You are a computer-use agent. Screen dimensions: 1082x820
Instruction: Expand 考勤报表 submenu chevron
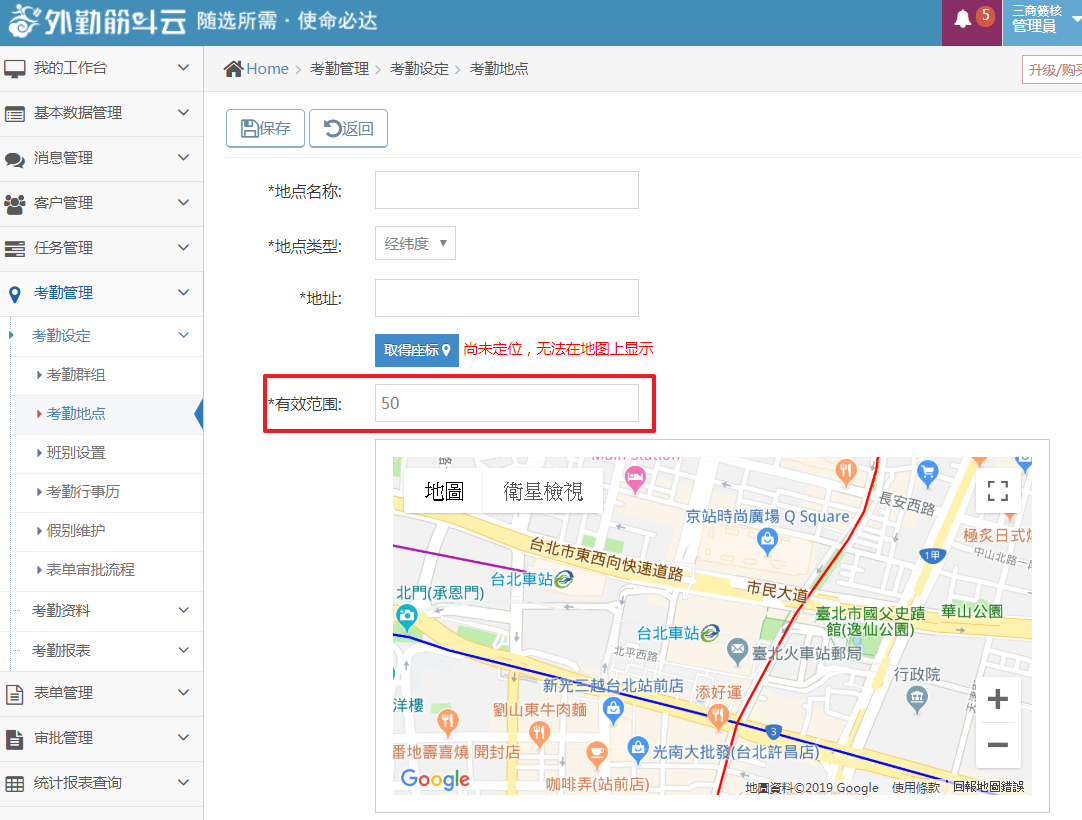tap(184, 650)
